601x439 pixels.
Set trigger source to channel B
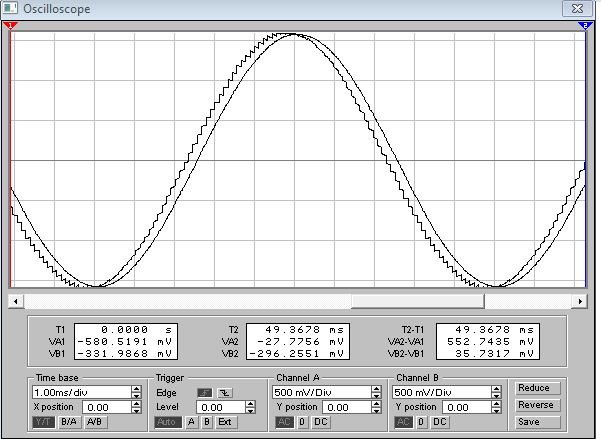(x=207, y=422)
